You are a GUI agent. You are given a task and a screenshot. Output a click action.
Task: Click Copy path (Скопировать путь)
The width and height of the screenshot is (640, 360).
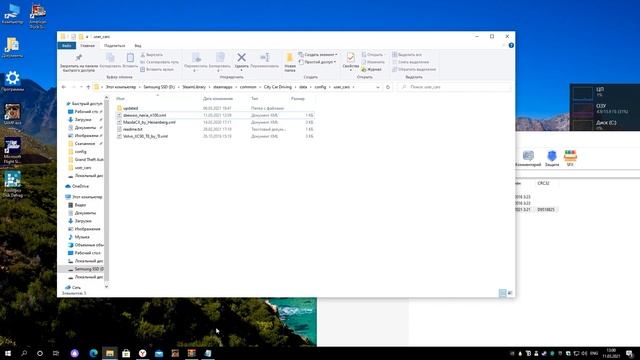click(159, 62)
